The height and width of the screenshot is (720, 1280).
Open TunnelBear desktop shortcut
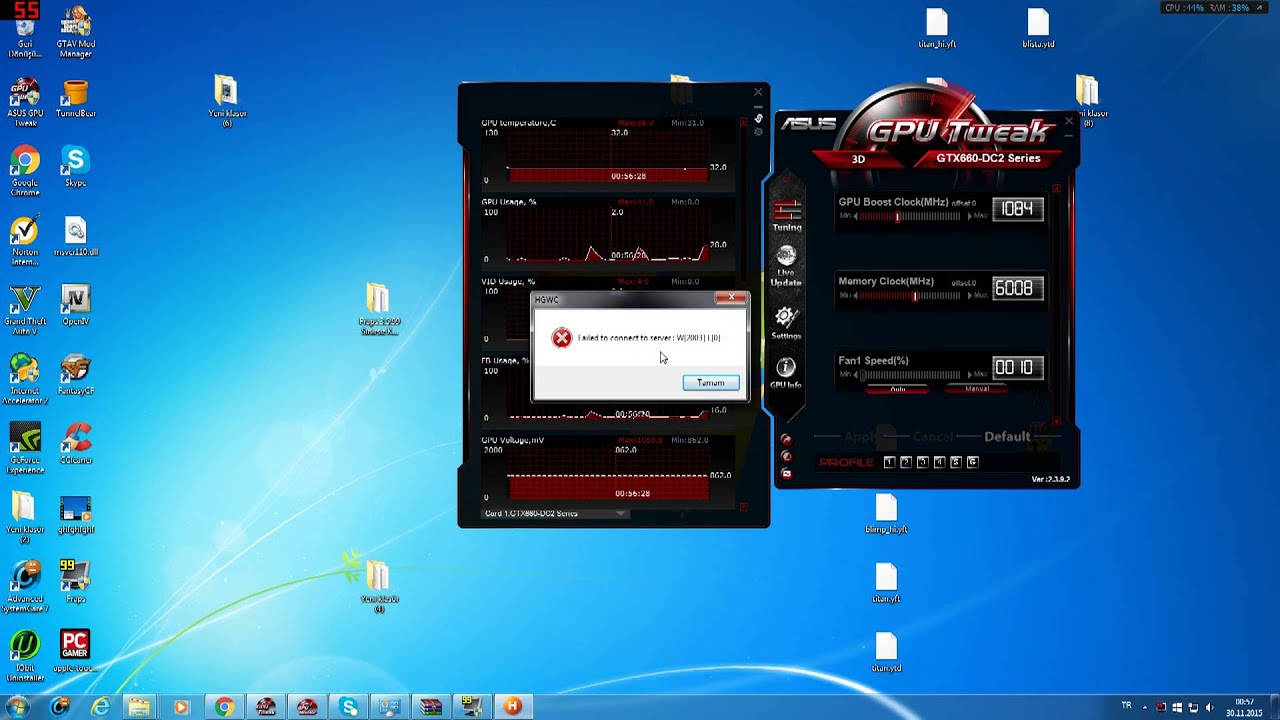pyautogui.click(x=75, y=99)
